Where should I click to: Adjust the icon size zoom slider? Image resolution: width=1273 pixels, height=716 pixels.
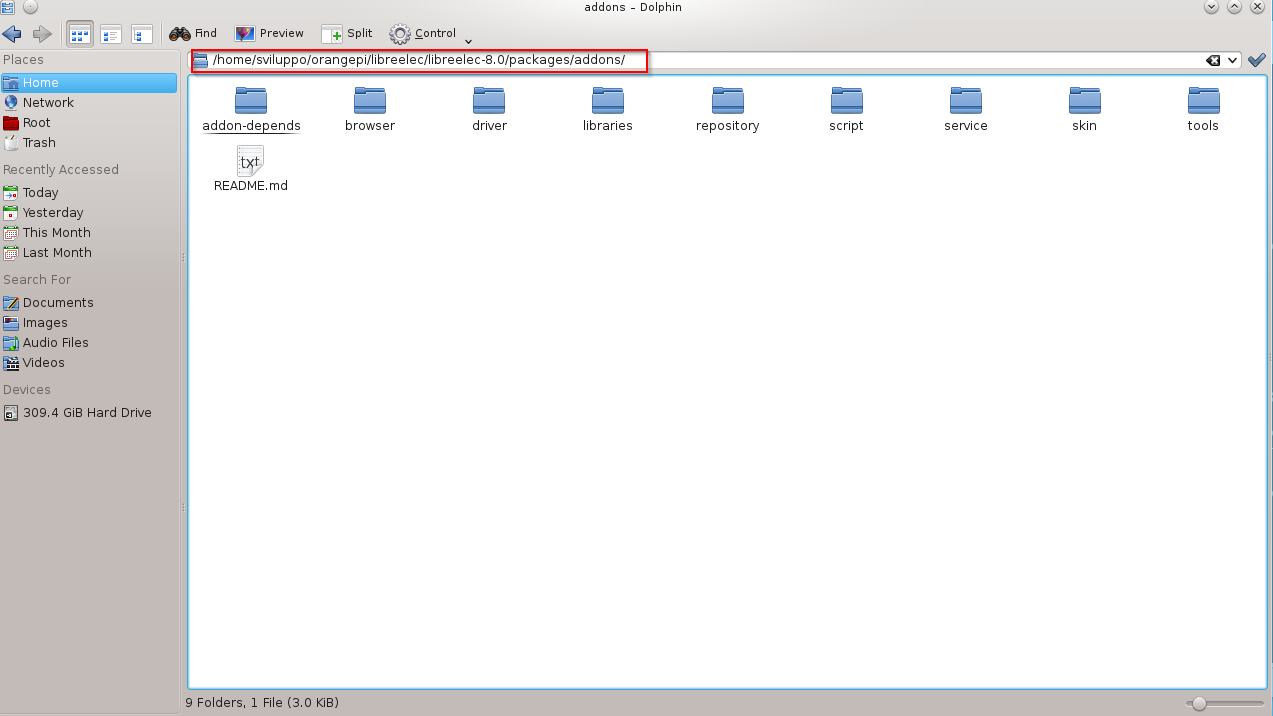(1198, 702)
